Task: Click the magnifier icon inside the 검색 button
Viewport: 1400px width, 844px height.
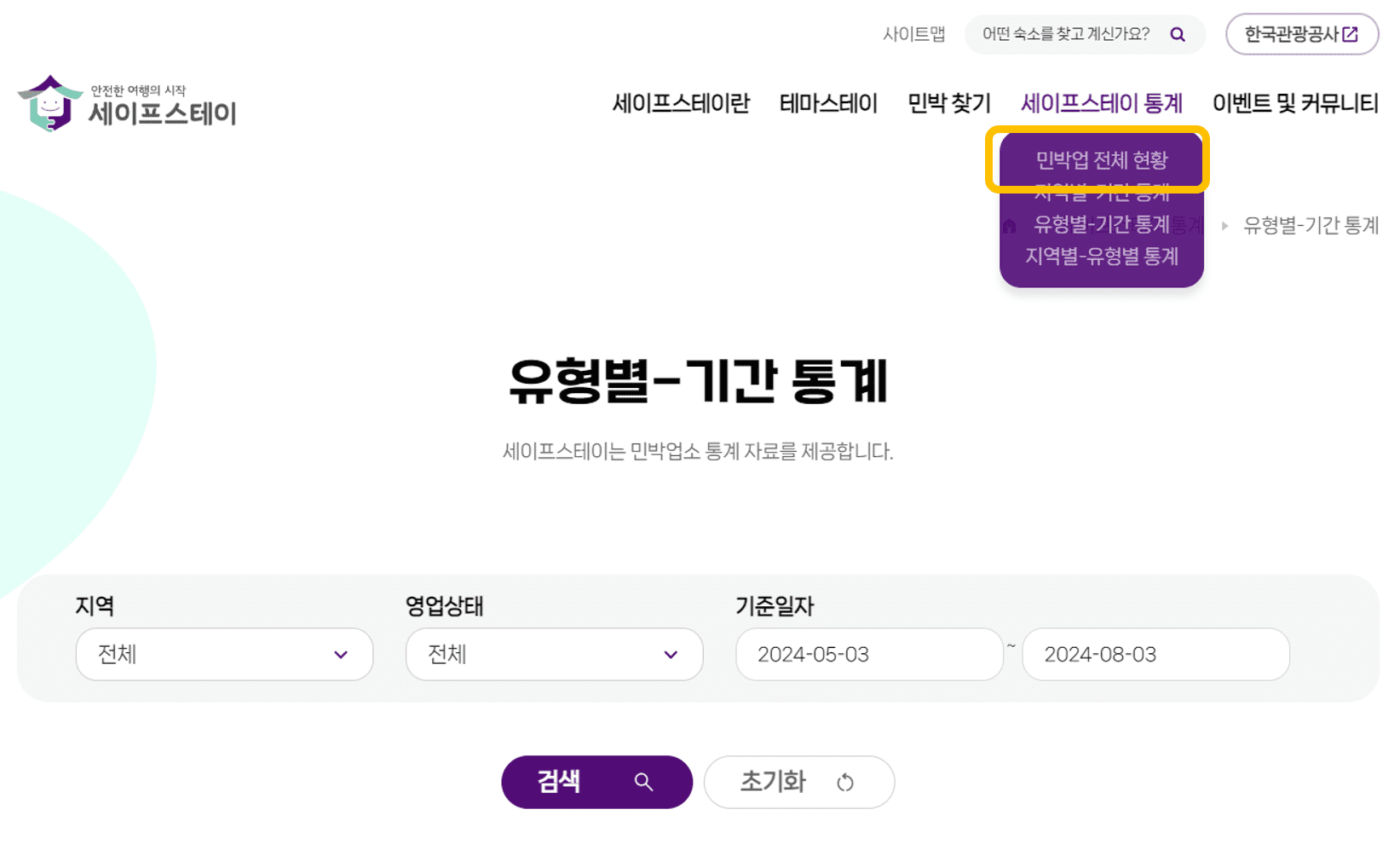Action: click(x=643, y=782)
